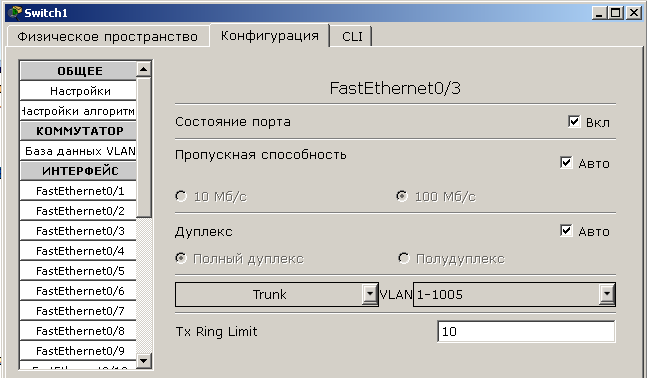Uncheck Авто for Дуплекс
The height and width of the screenshot is (378, 647).
pos(566,230)
